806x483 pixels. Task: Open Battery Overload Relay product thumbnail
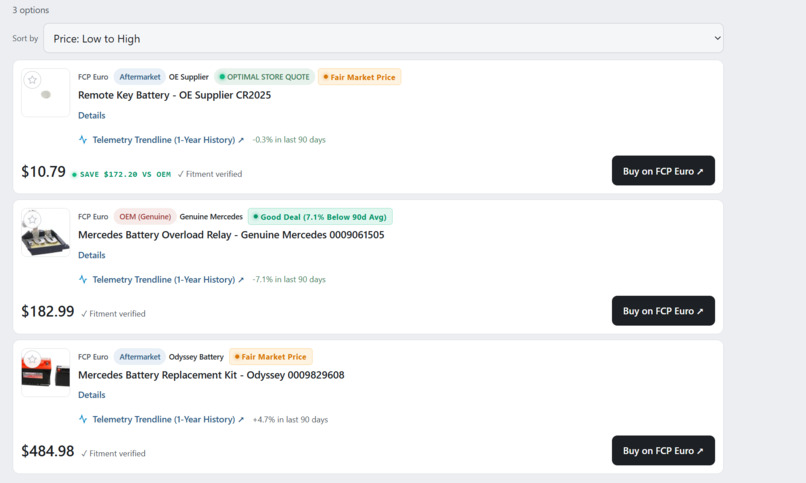(x=45, y=233)
